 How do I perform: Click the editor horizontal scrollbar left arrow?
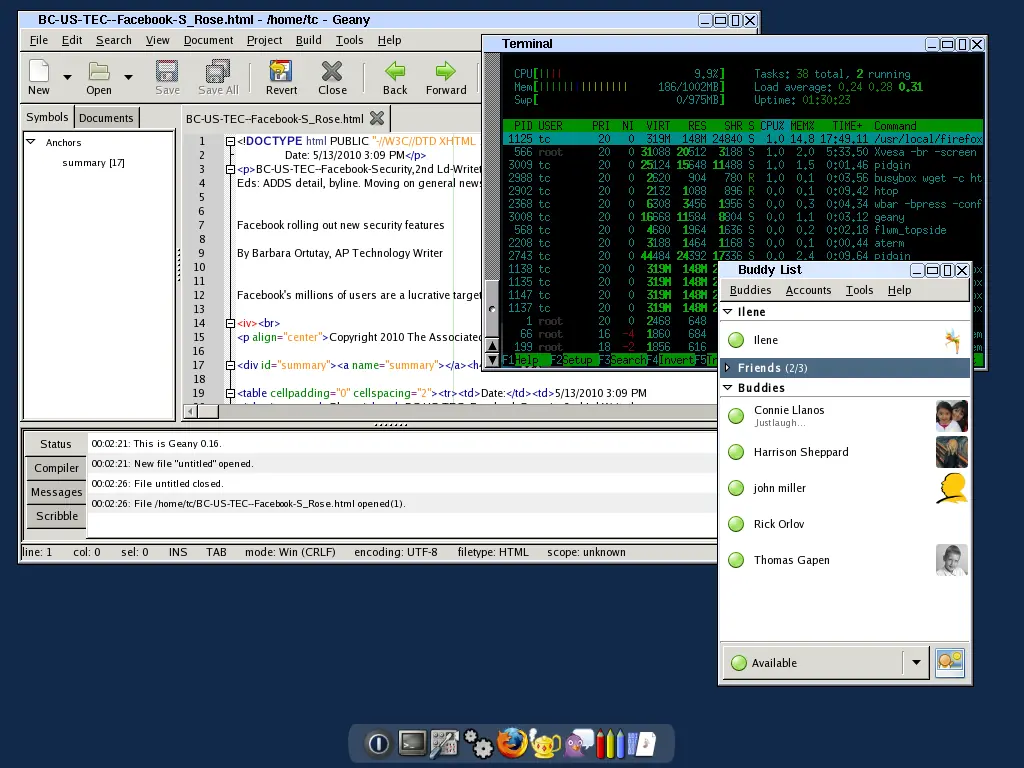click(x=191, y=411)
